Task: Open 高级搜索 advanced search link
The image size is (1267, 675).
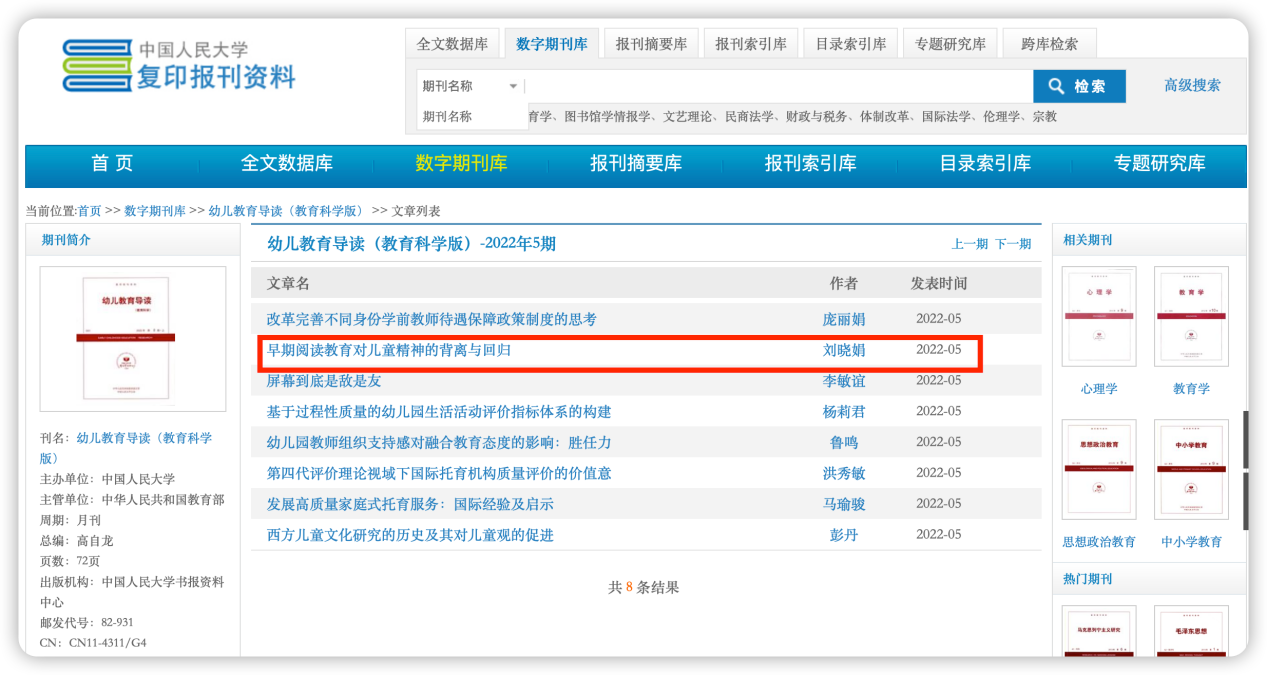Action: tap(1191, 85)
